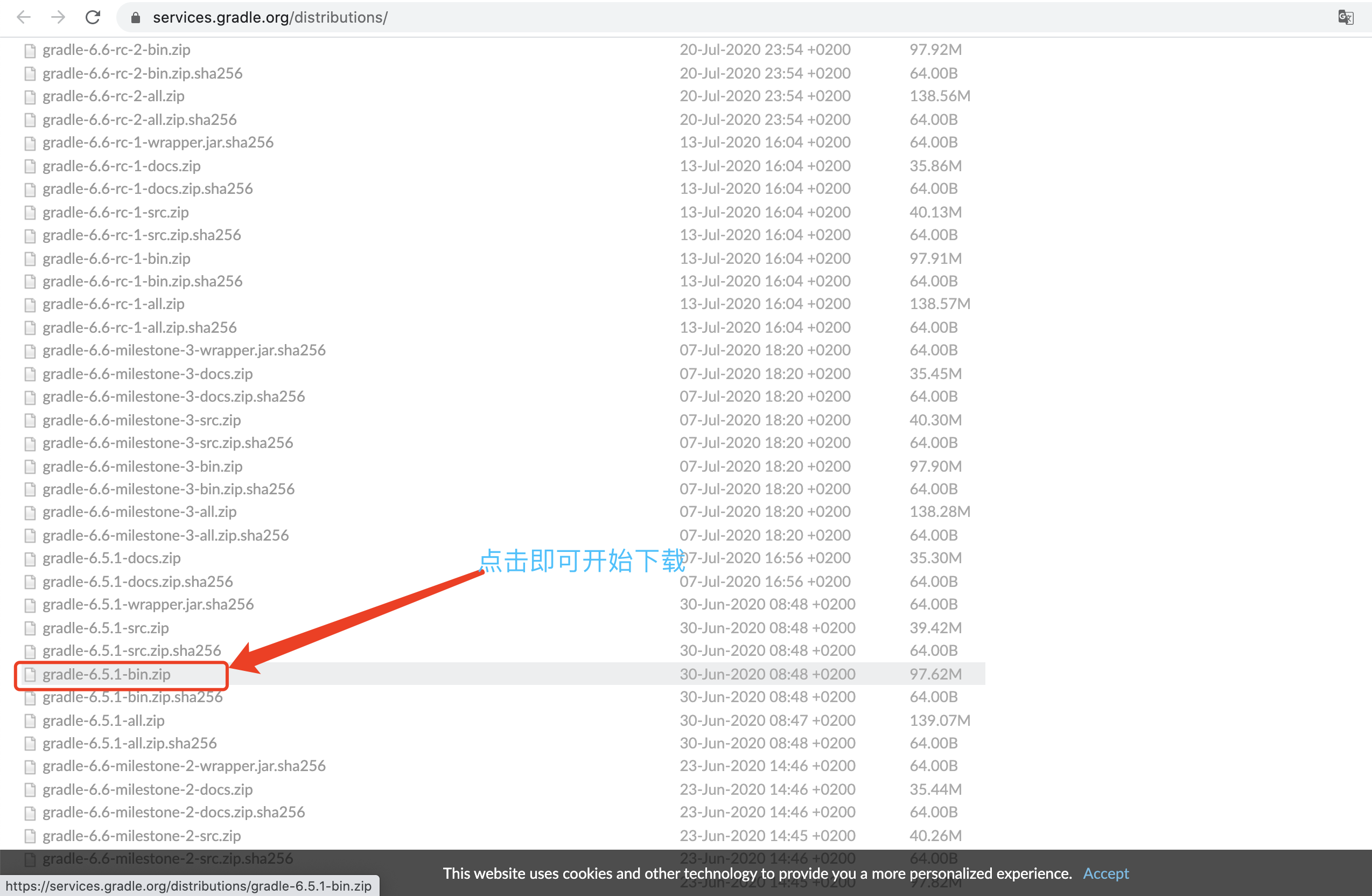Click the 139.07M size of gradle-6.5.1-all.zip
Screen dimensions: 1372x896
pos(940,720)
